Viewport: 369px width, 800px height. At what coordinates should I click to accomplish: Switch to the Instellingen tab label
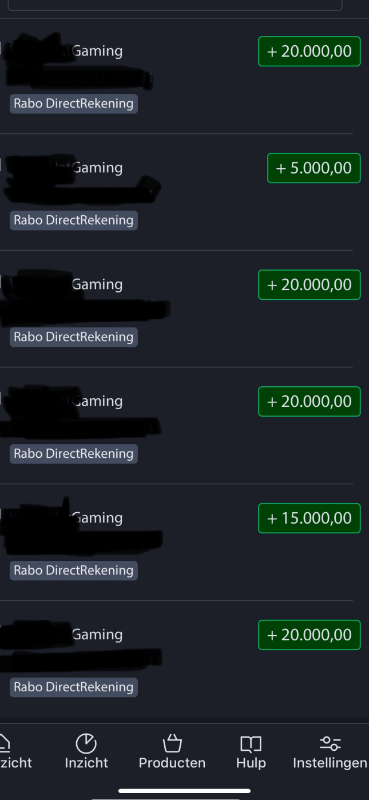pyautogui.click(x=330, y=763)
